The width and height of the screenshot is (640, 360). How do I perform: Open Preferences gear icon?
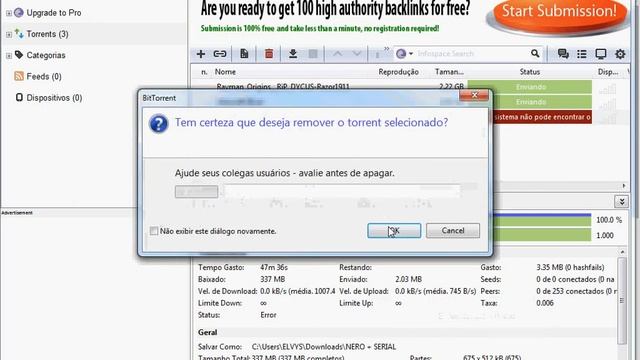pos(620,54)
